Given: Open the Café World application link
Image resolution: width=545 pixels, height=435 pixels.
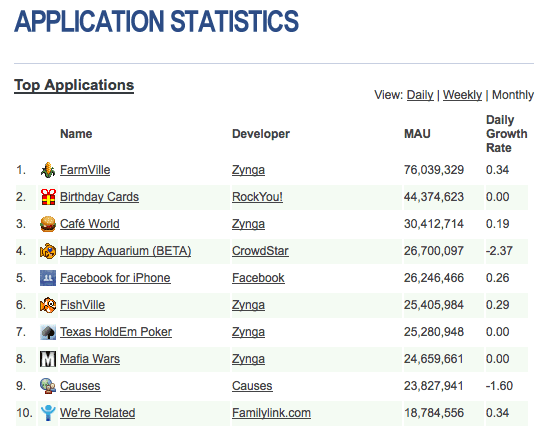Looking at the screenshot, I should pyautogui.click(x=90, y=224).
